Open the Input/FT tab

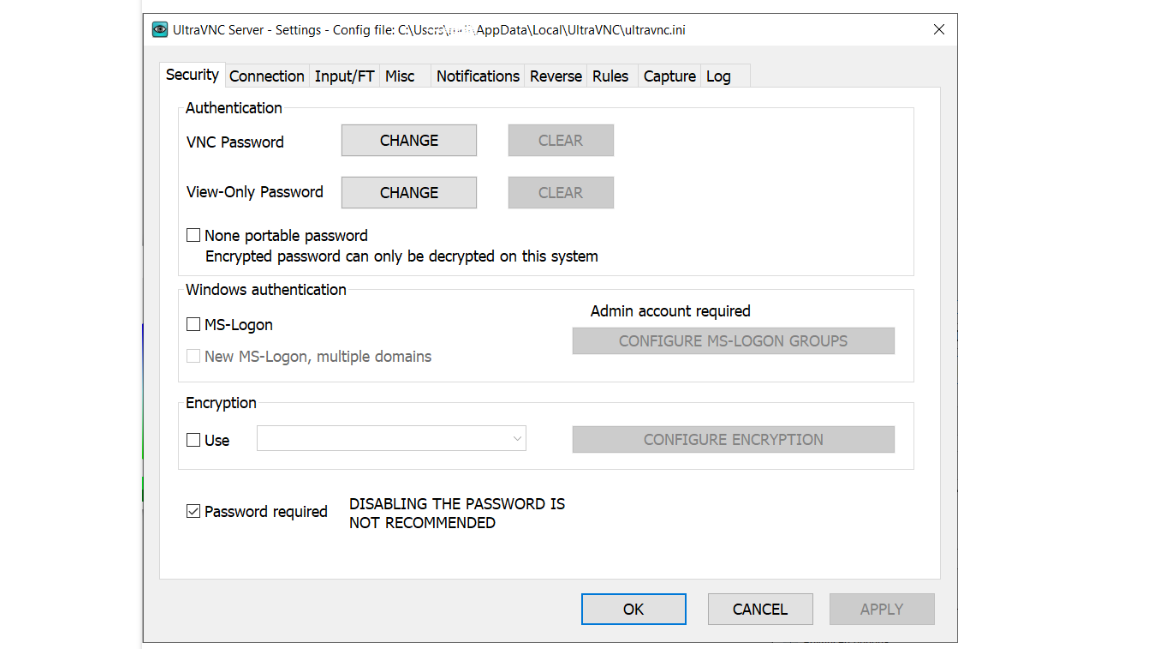point(344,76)
